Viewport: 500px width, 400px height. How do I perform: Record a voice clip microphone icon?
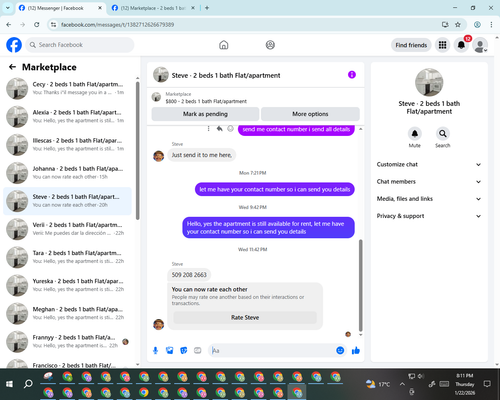155,350
